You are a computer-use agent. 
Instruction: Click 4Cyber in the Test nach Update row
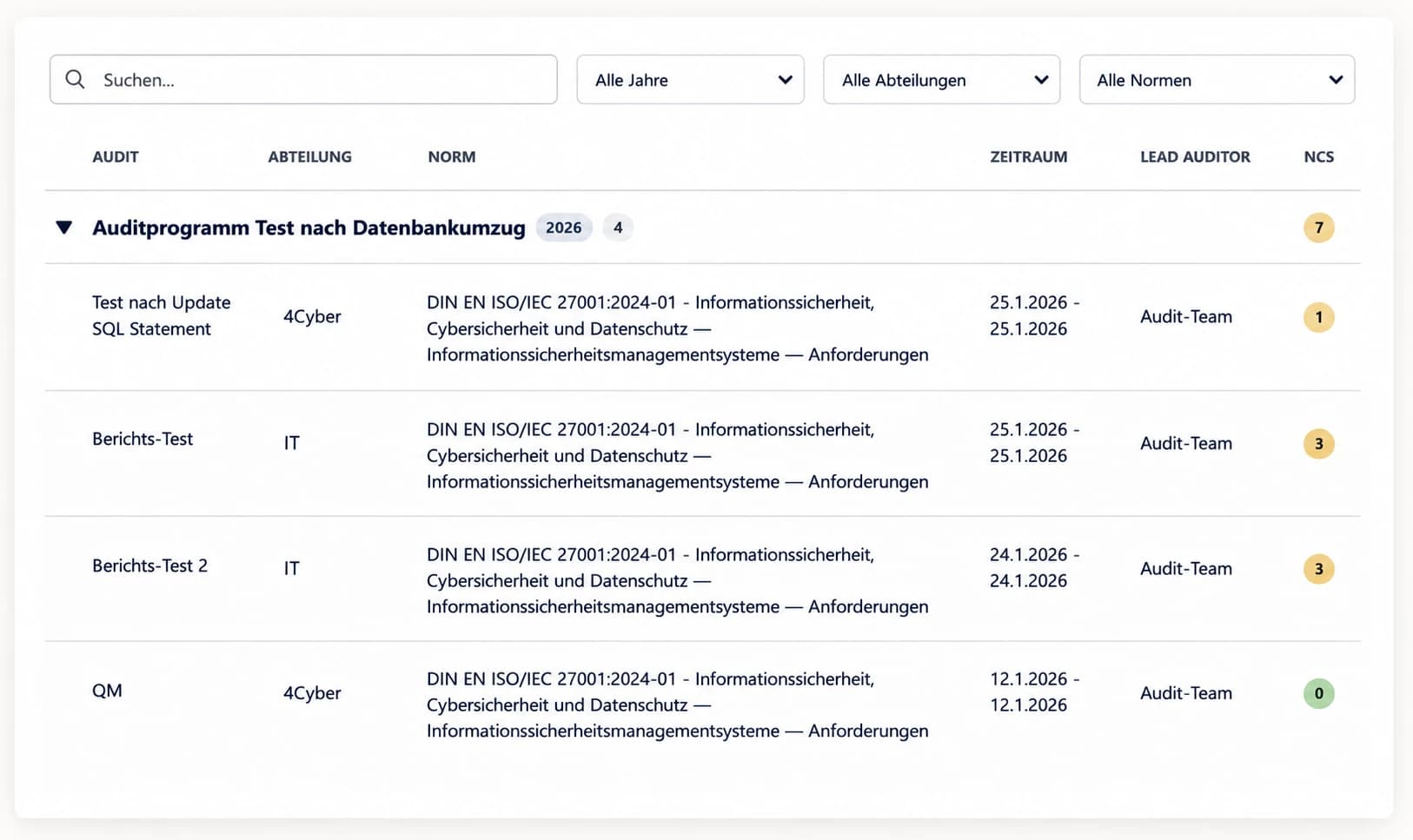pos(312,316)
